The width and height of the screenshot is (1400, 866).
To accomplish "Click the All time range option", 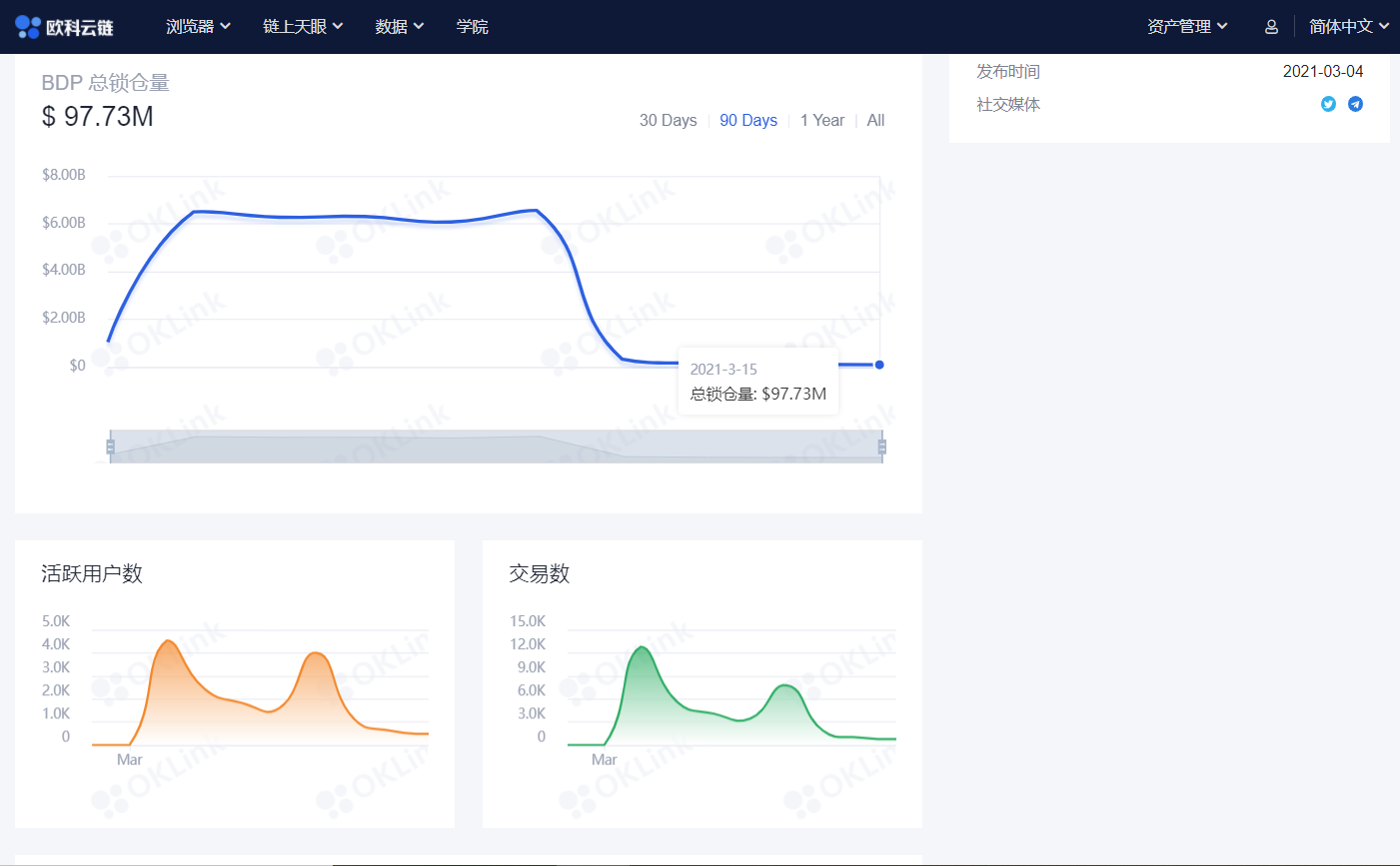I will 874,120.
